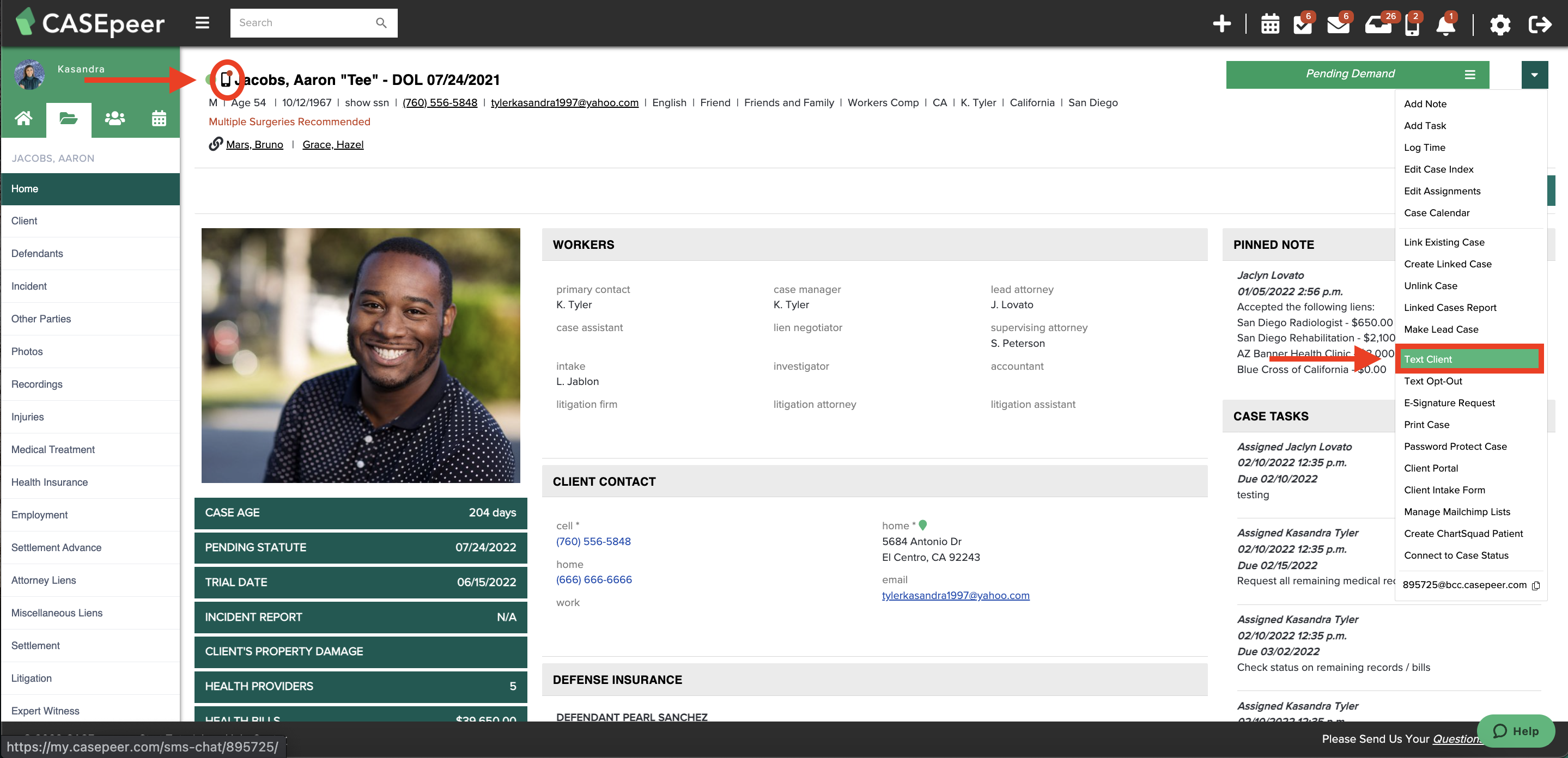Select the open folder cases icon
The height and width of the screenshot is (758, 1568).
click(x=68, y=118)
